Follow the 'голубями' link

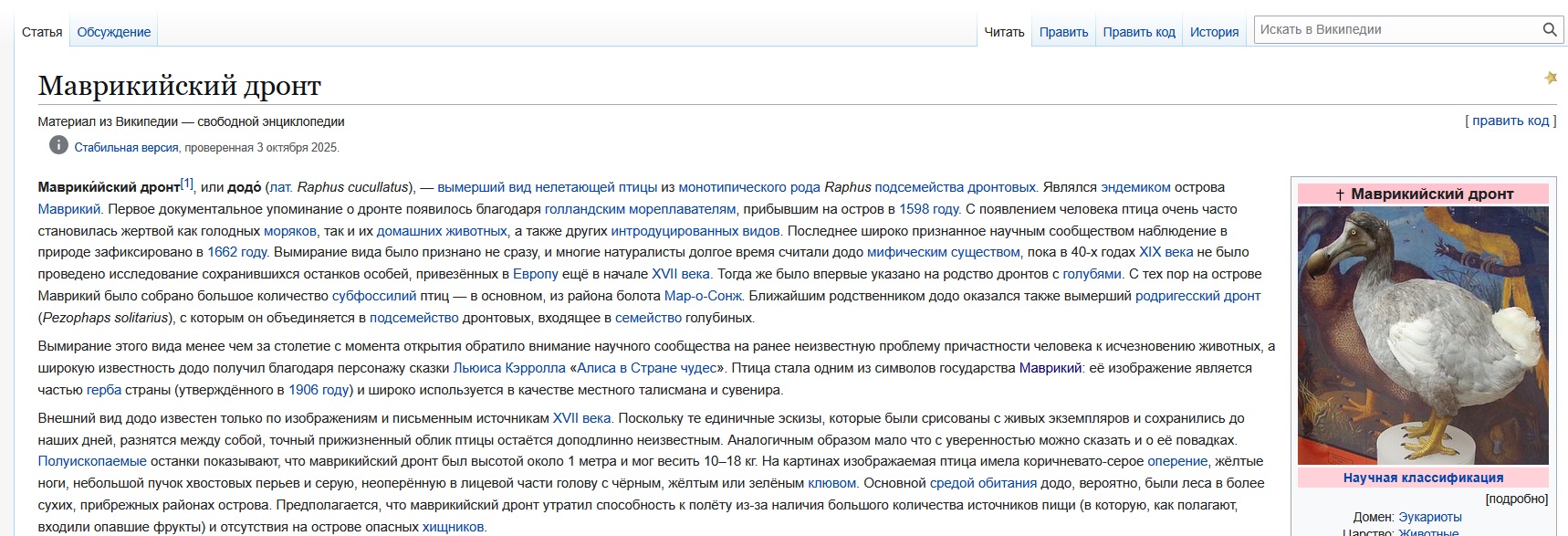(x=1092, y=274)
